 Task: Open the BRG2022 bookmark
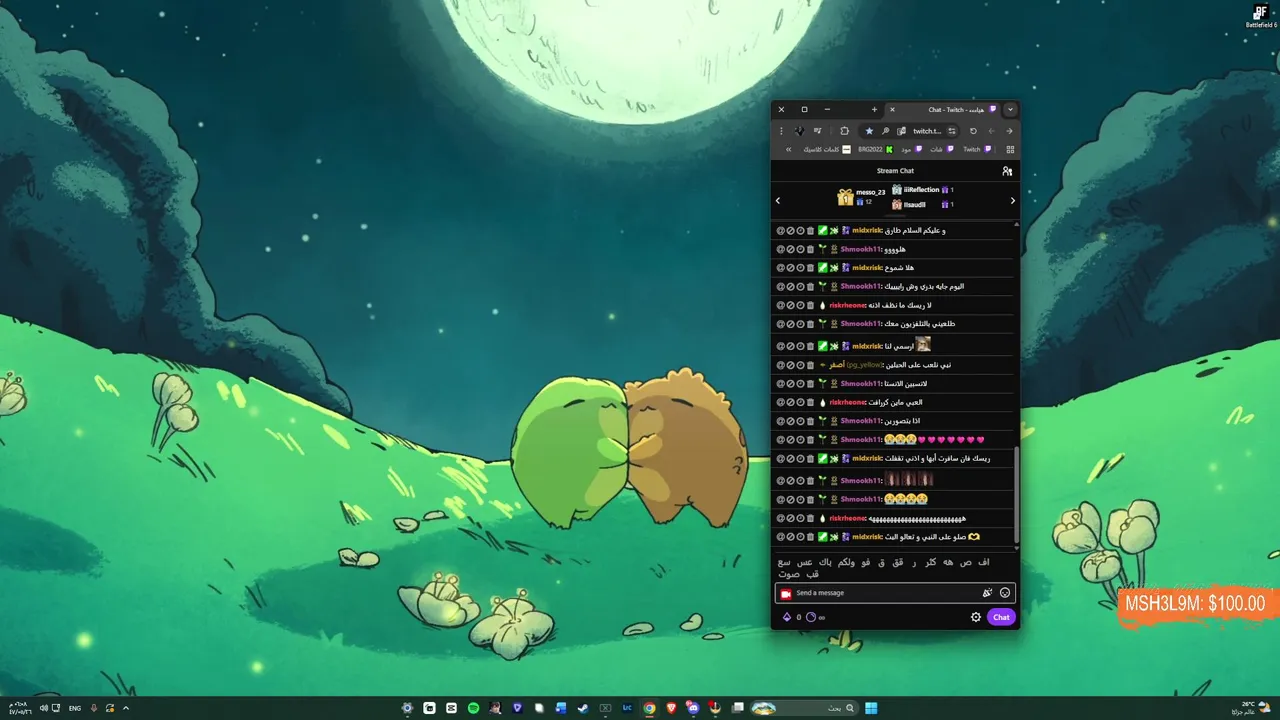875,149
